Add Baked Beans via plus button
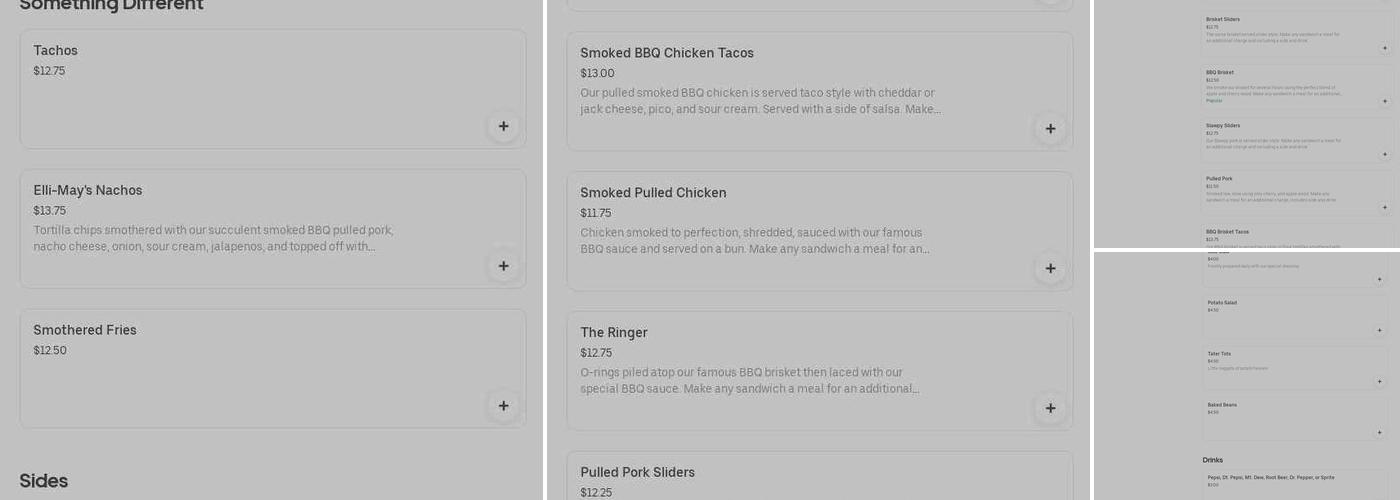Screen dimensions: 1400x500 click(x=1380, y=432)
